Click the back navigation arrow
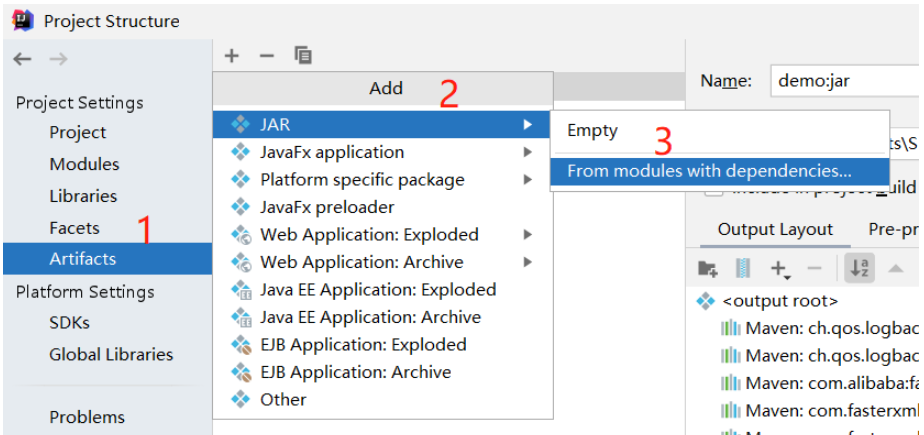The image size is (924, 435). (22, 59)
